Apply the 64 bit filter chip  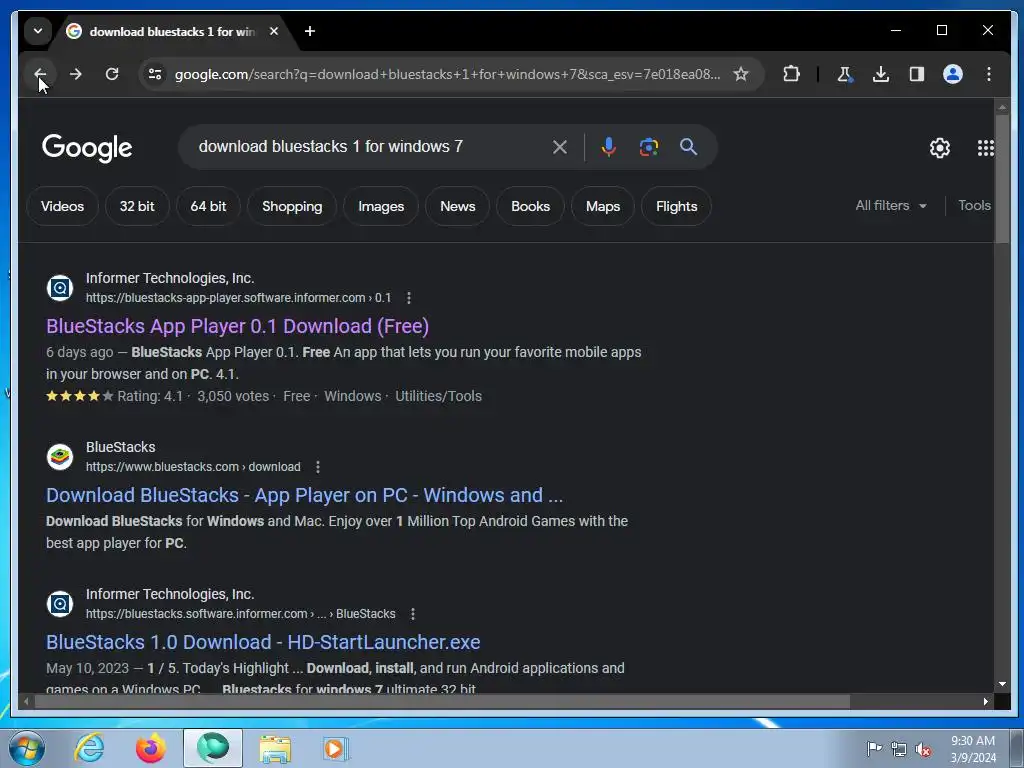[208, 206]
